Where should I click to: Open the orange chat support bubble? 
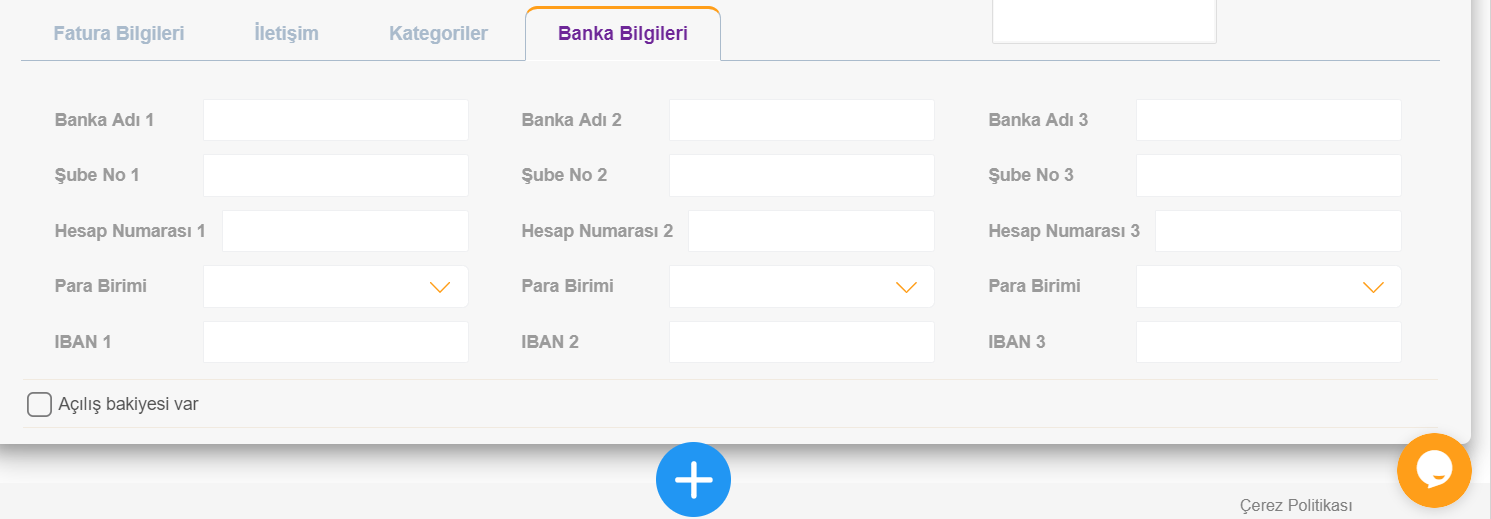[x=1434, y=470]
